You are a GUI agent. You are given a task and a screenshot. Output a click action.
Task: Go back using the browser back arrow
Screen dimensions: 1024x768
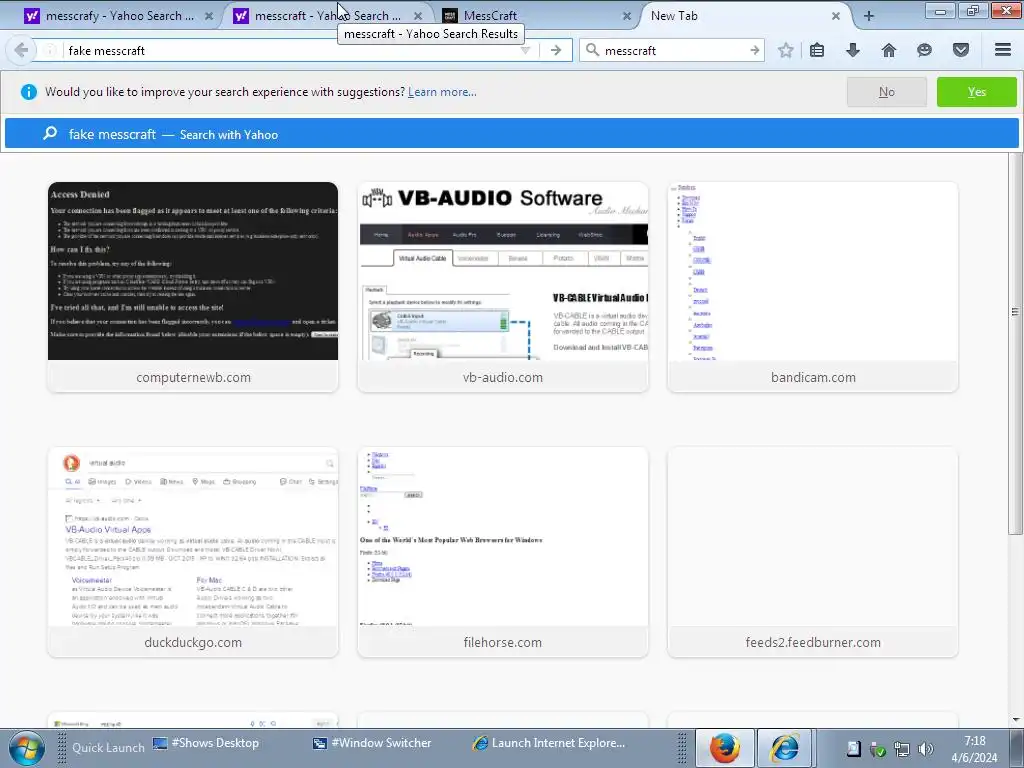(x=21, y=50)
